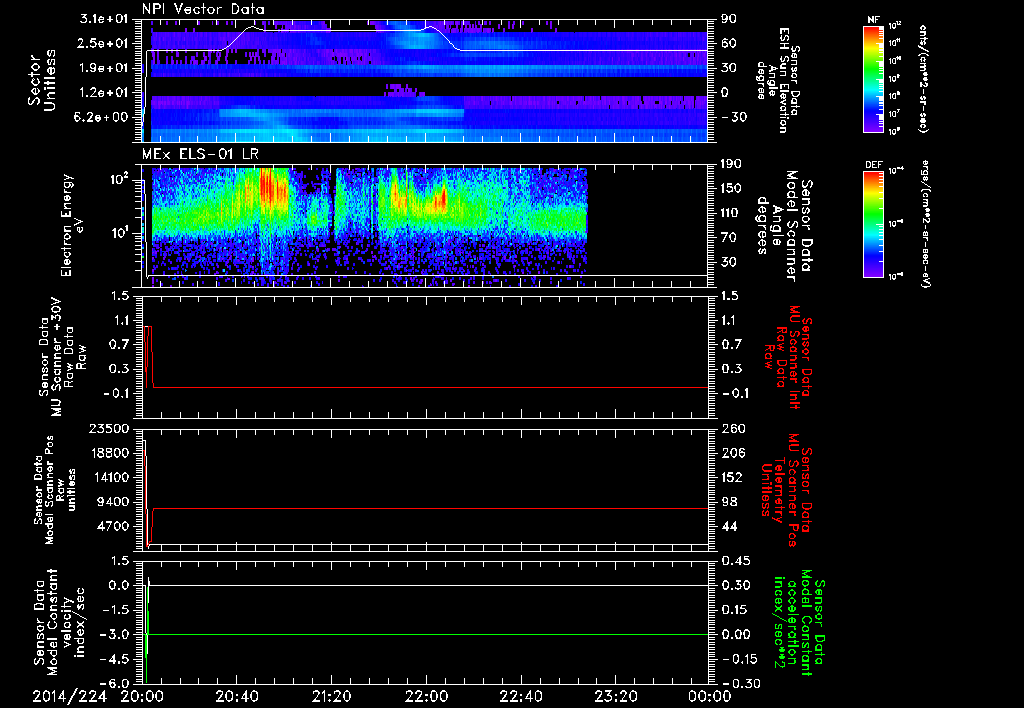Screen dimensions: 1024x708
Task: Click the '14100' scanner position tick
Action: point(109,477)
